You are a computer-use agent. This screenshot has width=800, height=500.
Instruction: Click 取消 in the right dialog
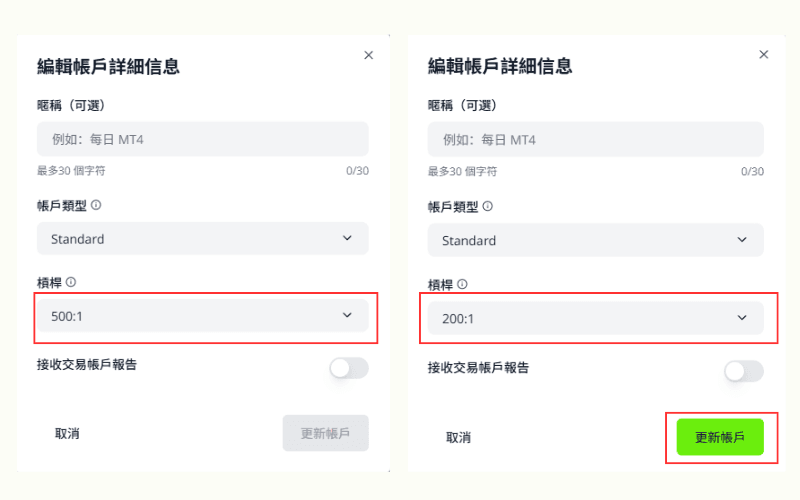[458, 437]
